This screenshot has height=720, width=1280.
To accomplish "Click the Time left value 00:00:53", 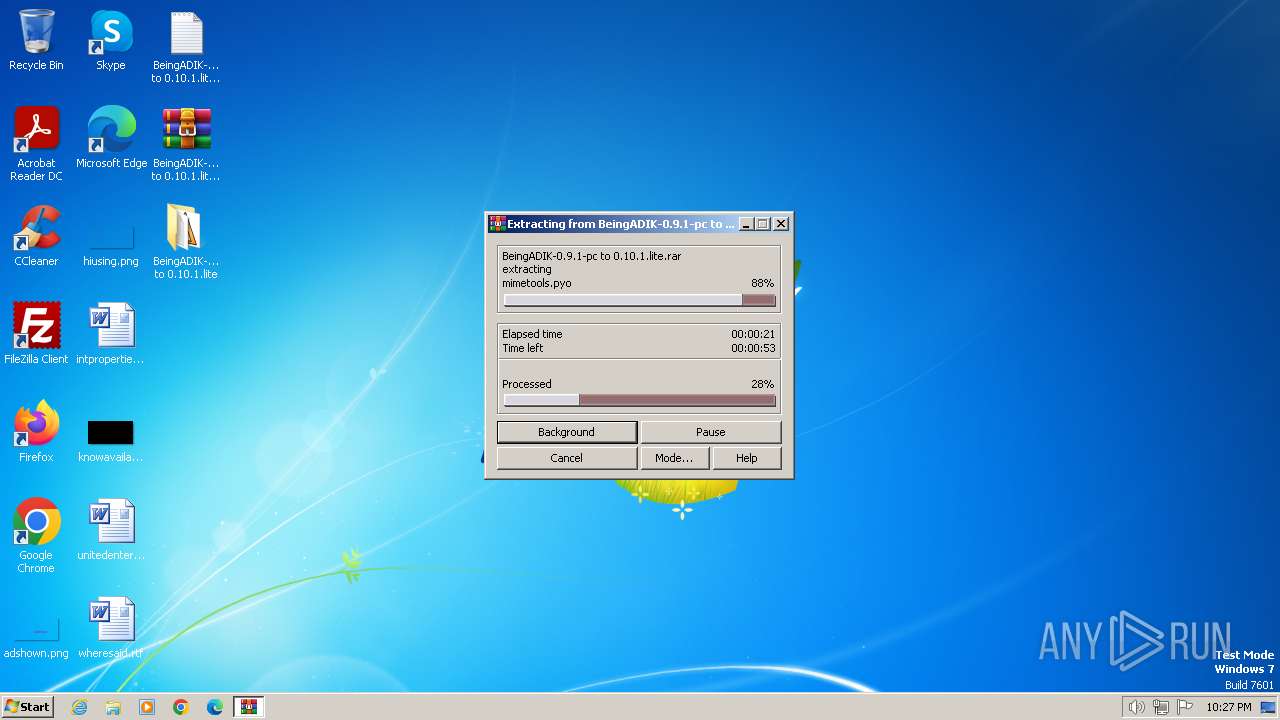I will (753, 348).
